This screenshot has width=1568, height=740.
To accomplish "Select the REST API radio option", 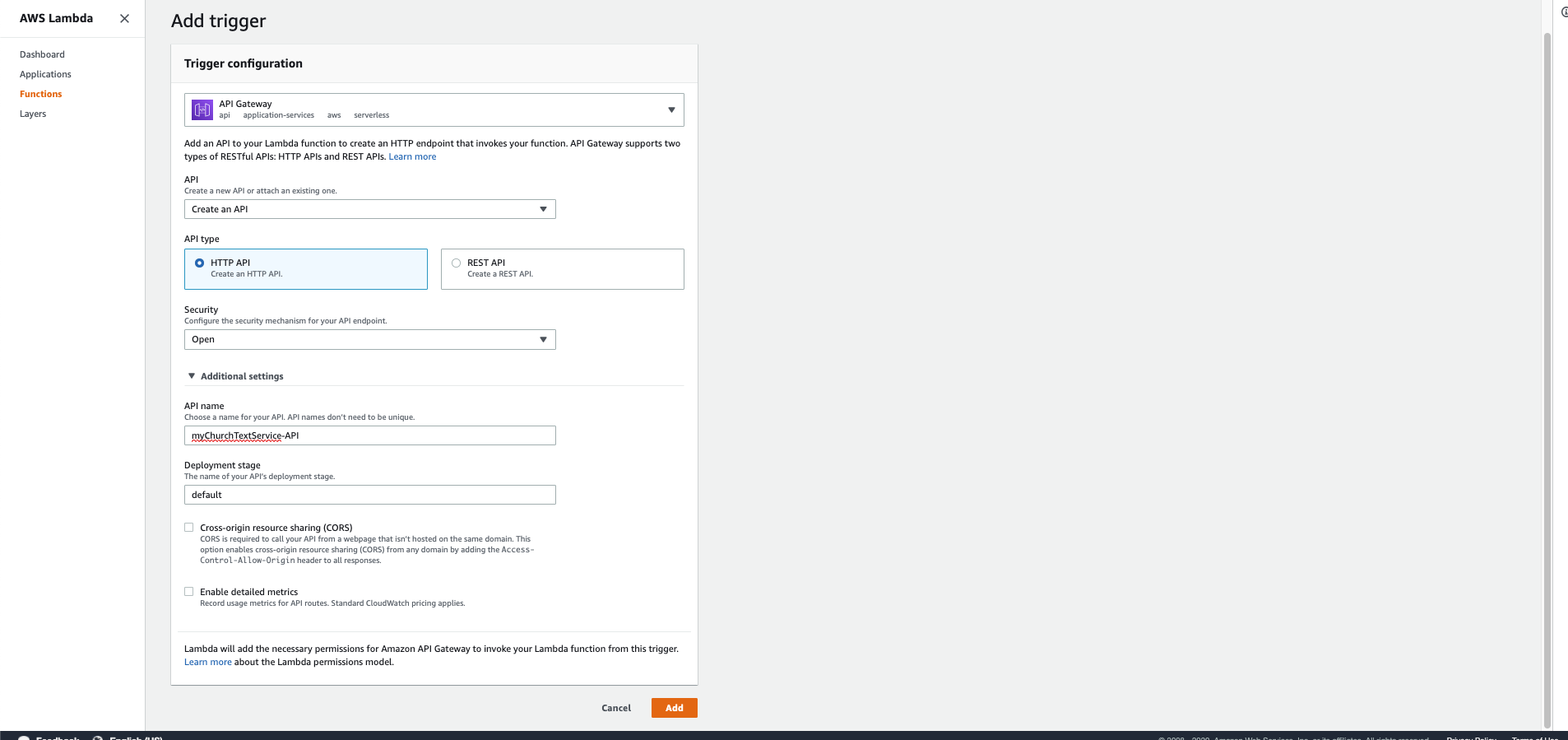I will (x=457, y=263).
